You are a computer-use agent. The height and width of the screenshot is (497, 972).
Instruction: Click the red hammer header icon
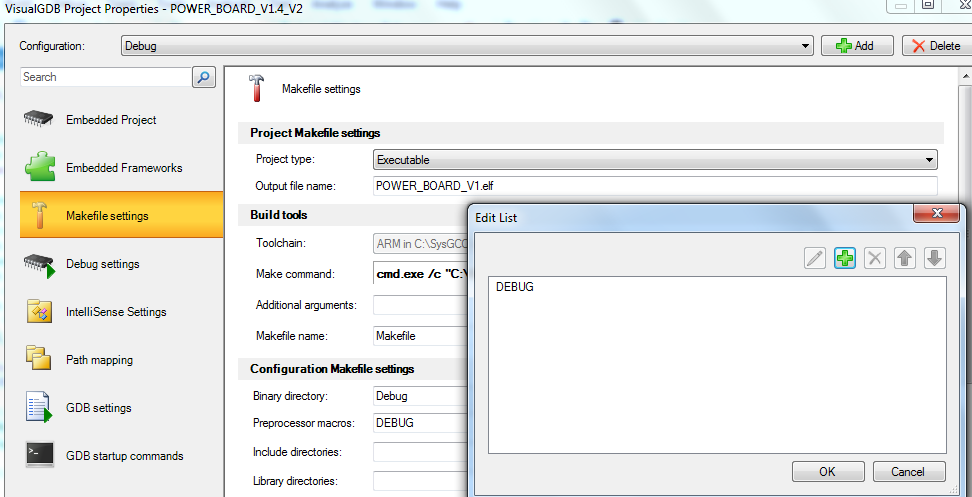[x=256, y=89]
